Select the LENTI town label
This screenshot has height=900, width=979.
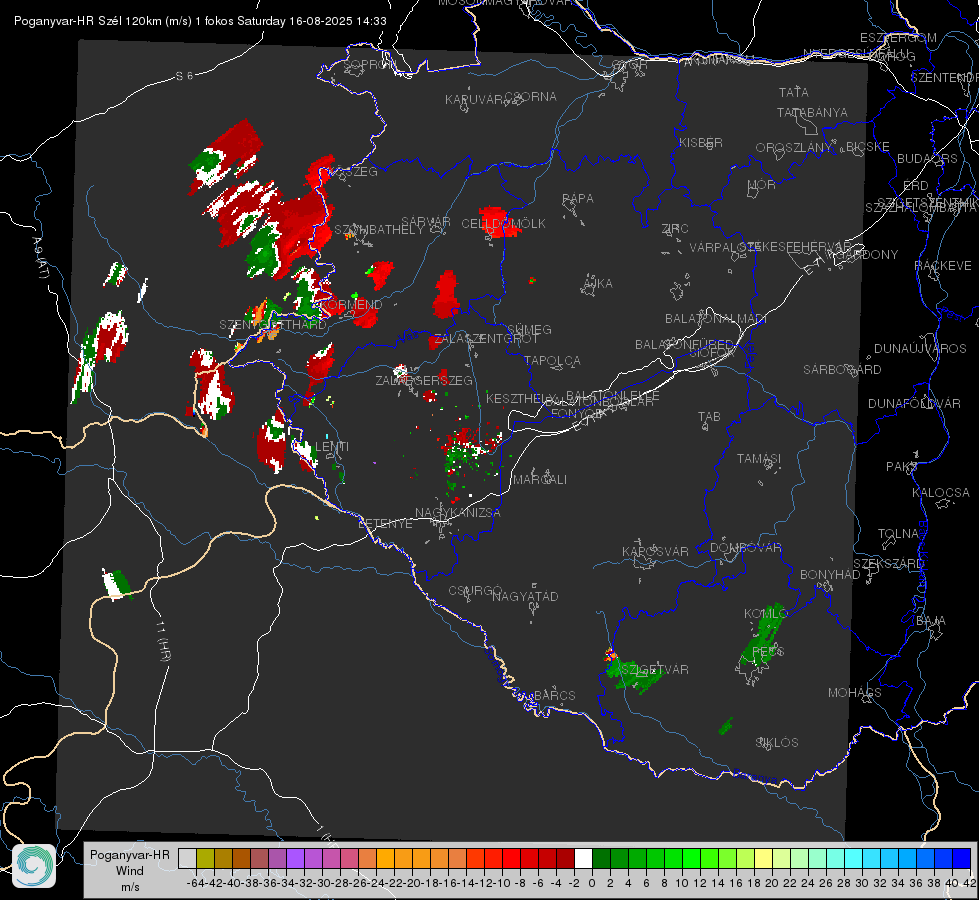click(332, 447)
